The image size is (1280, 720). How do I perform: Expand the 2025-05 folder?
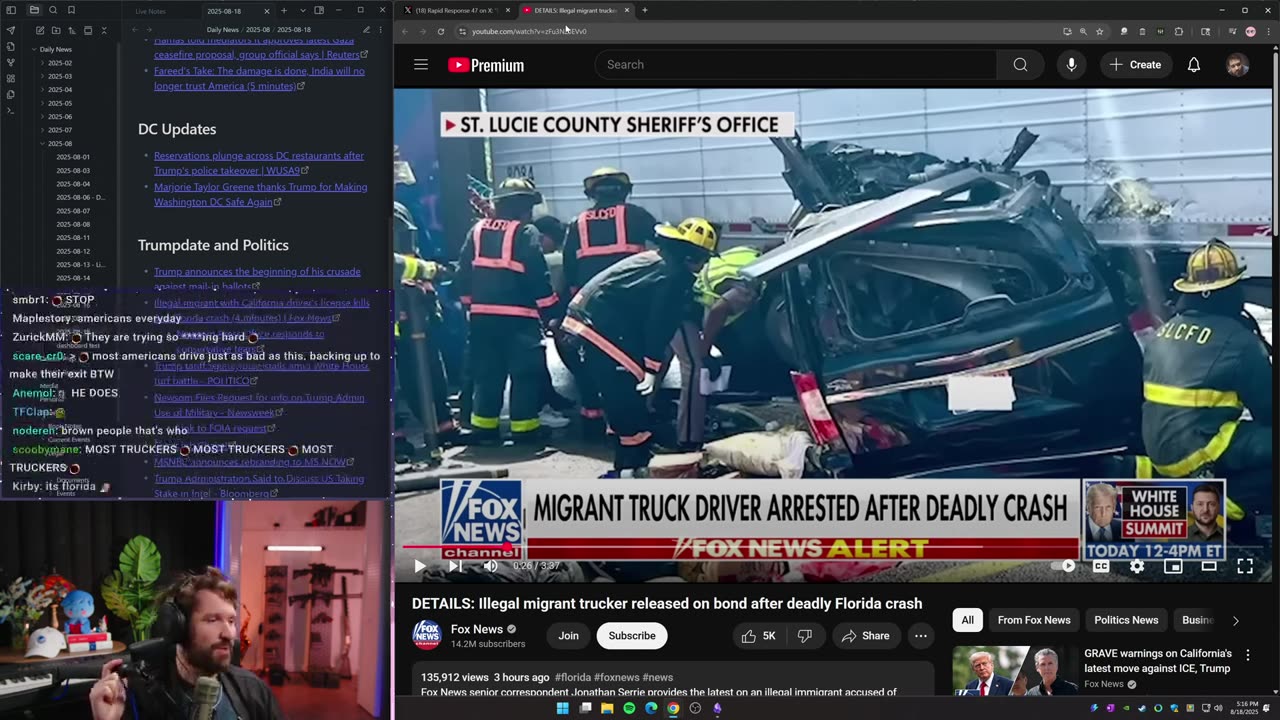(x=60, y=103)
